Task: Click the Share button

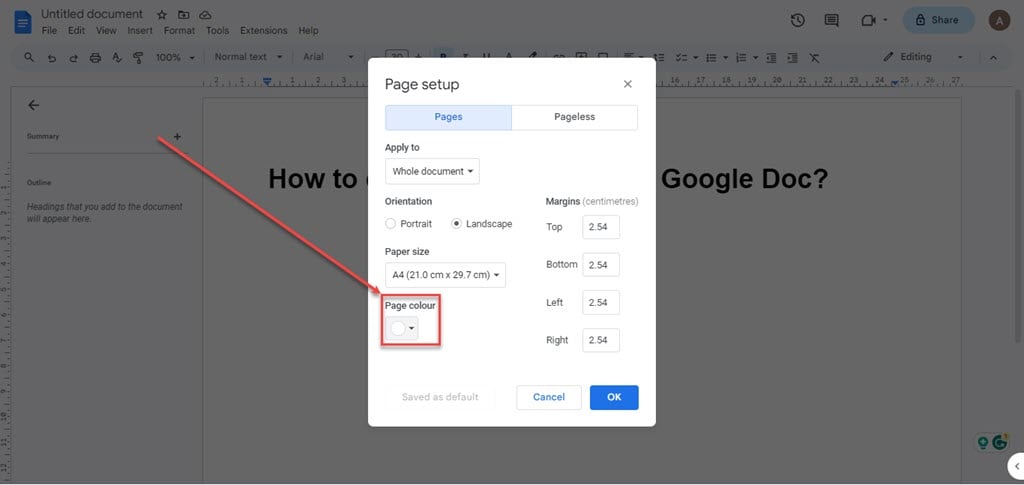Action: [x=938, y=20]
